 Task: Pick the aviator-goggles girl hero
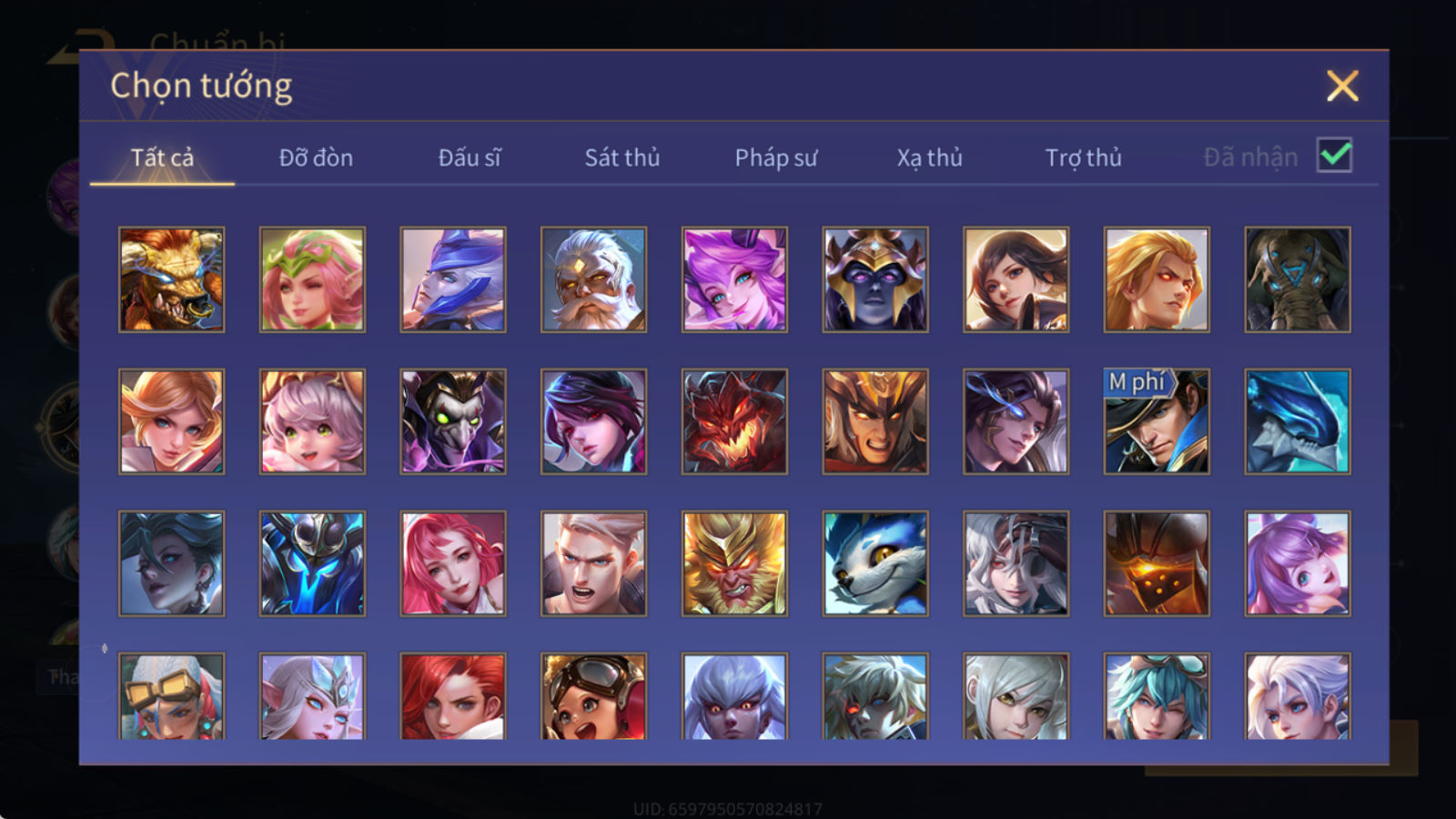593,696
